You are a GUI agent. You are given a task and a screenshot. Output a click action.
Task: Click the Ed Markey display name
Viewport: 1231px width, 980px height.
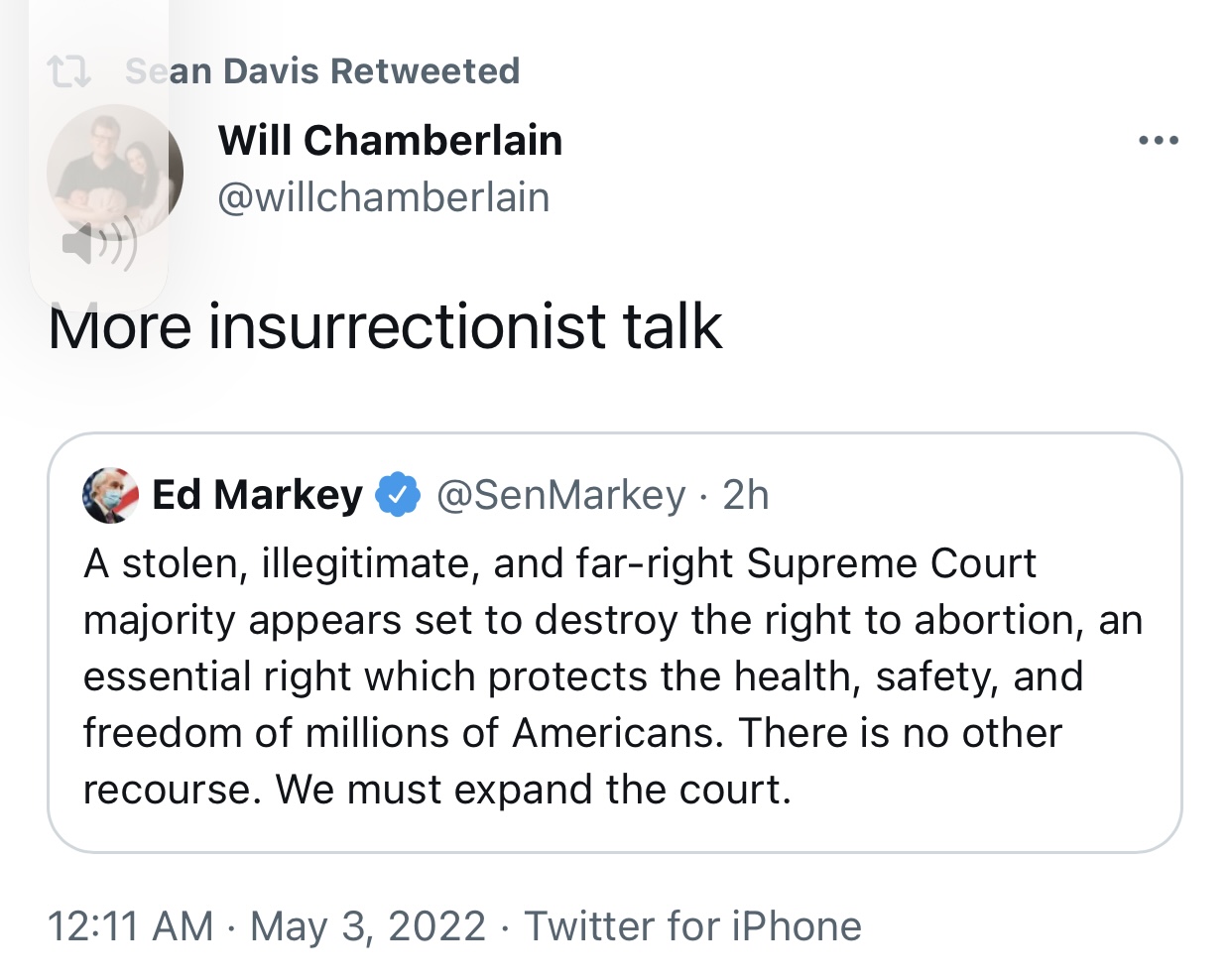257,495
